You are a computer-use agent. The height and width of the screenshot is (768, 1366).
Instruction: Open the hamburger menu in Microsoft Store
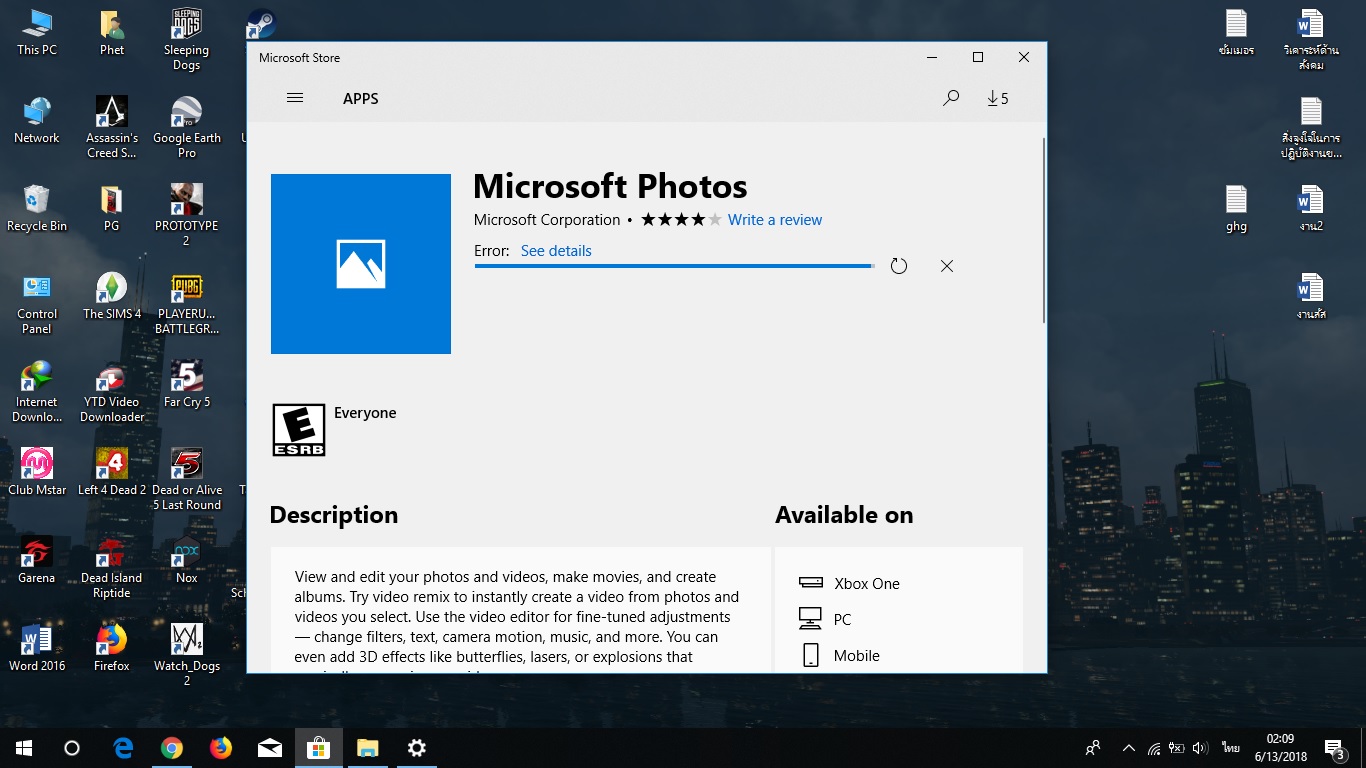(294, 98)
